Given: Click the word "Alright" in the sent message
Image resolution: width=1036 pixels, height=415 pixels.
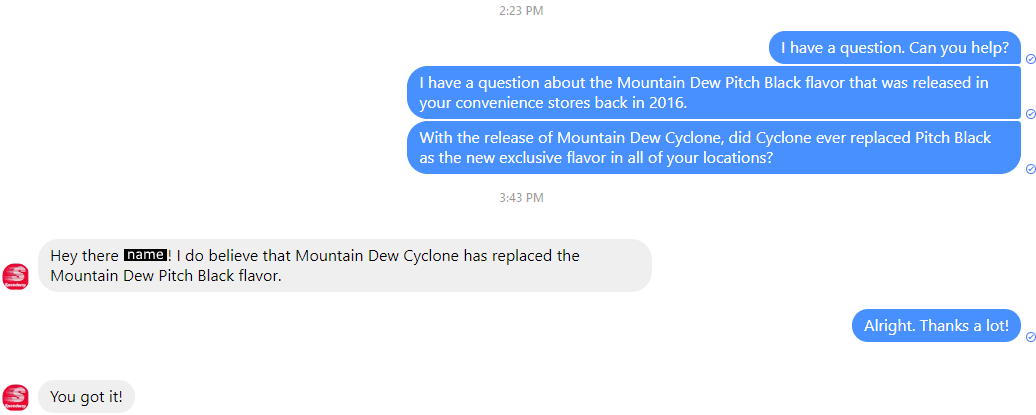Looking at the screenshot, I should tap(889, 325).
